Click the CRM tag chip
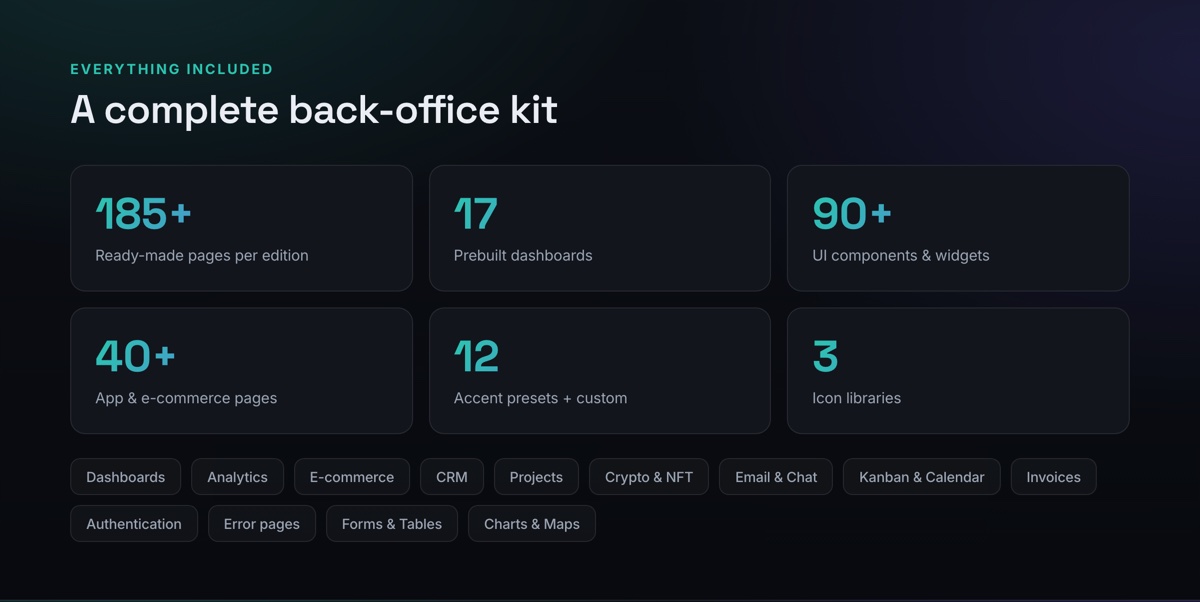1200x602 pixels. click(x=452, y=477)
